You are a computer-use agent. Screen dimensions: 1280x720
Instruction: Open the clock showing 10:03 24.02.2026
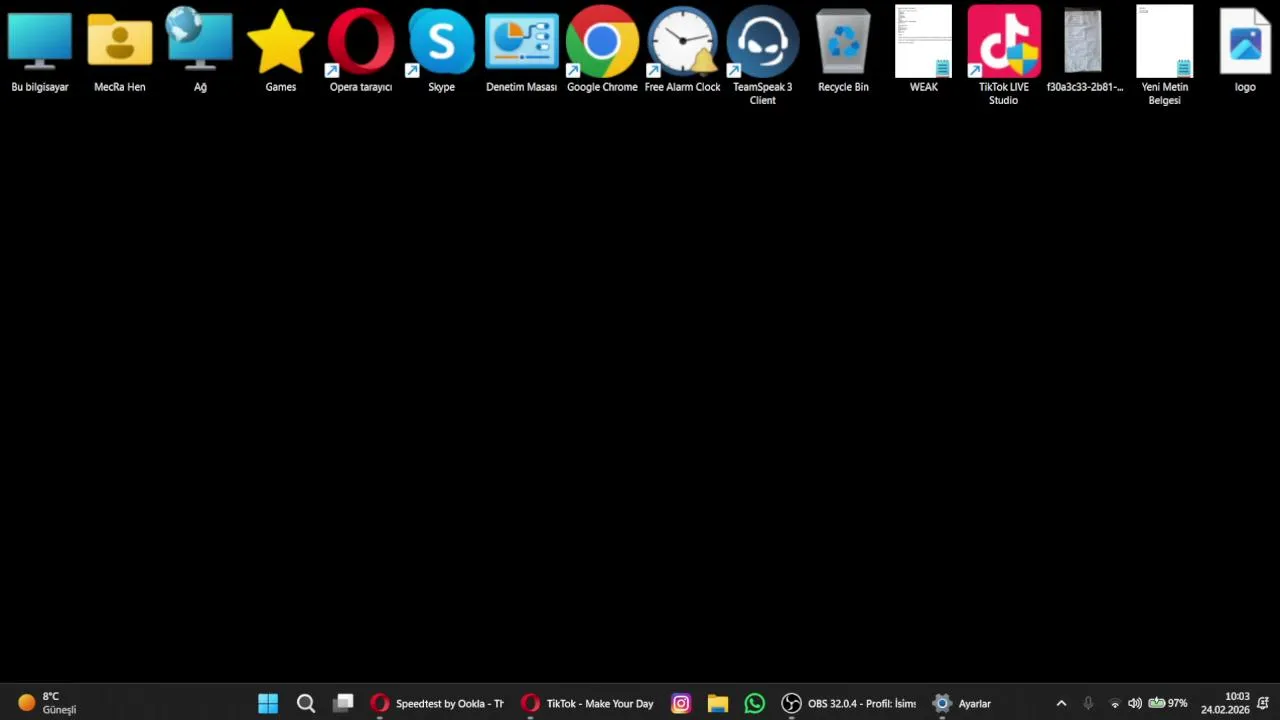point(1225,703)
